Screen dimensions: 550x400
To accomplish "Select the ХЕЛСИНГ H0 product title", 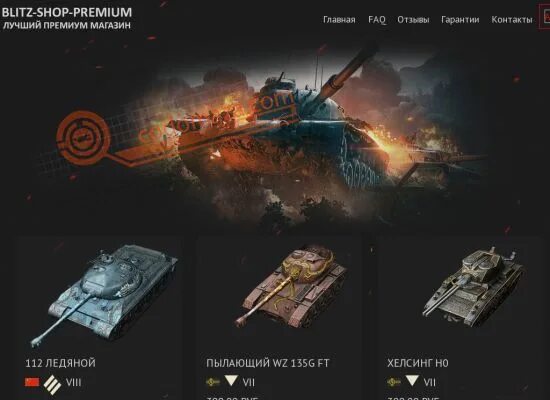I will tap(418, 363).
